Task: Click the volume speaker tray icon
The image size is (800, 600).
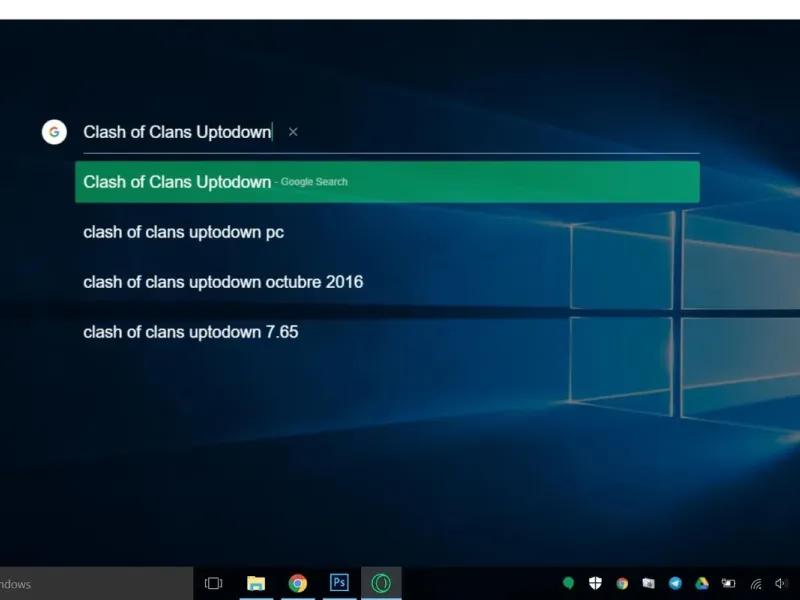Action: (x=781, y=583)
